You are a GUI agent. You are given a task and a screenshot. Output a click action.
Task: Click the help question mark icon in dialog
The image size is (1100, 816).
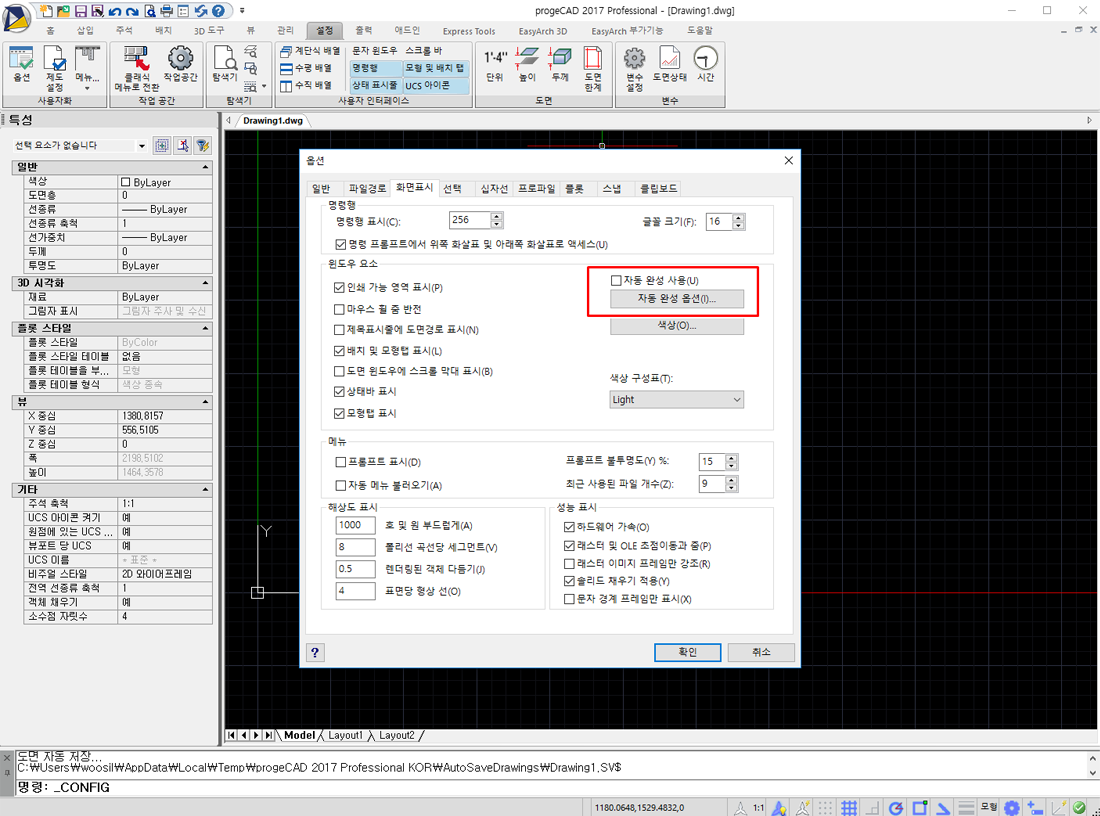point(315,652)
